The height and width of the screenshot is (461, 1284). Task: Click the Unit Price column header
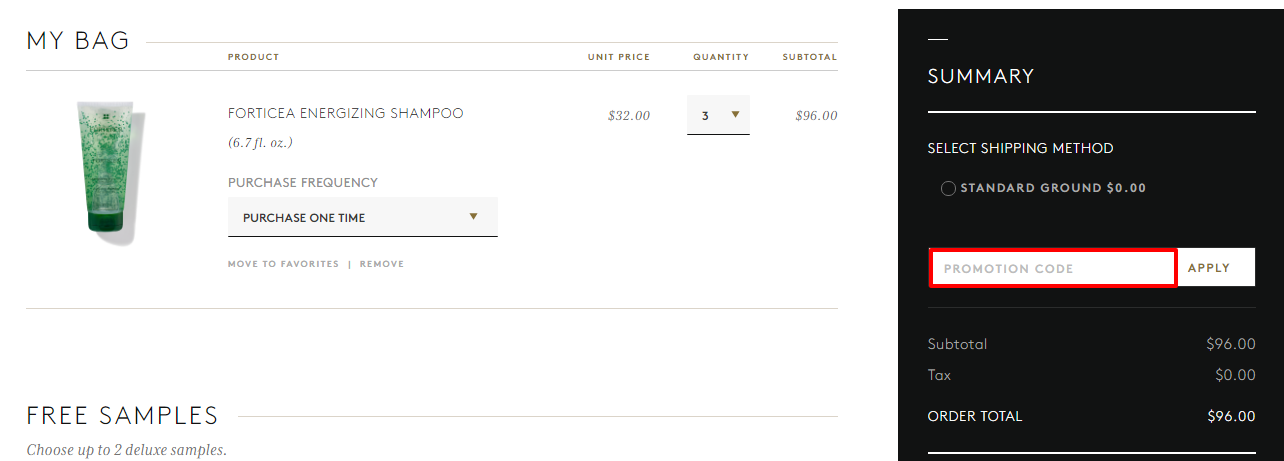click(619, 57)
